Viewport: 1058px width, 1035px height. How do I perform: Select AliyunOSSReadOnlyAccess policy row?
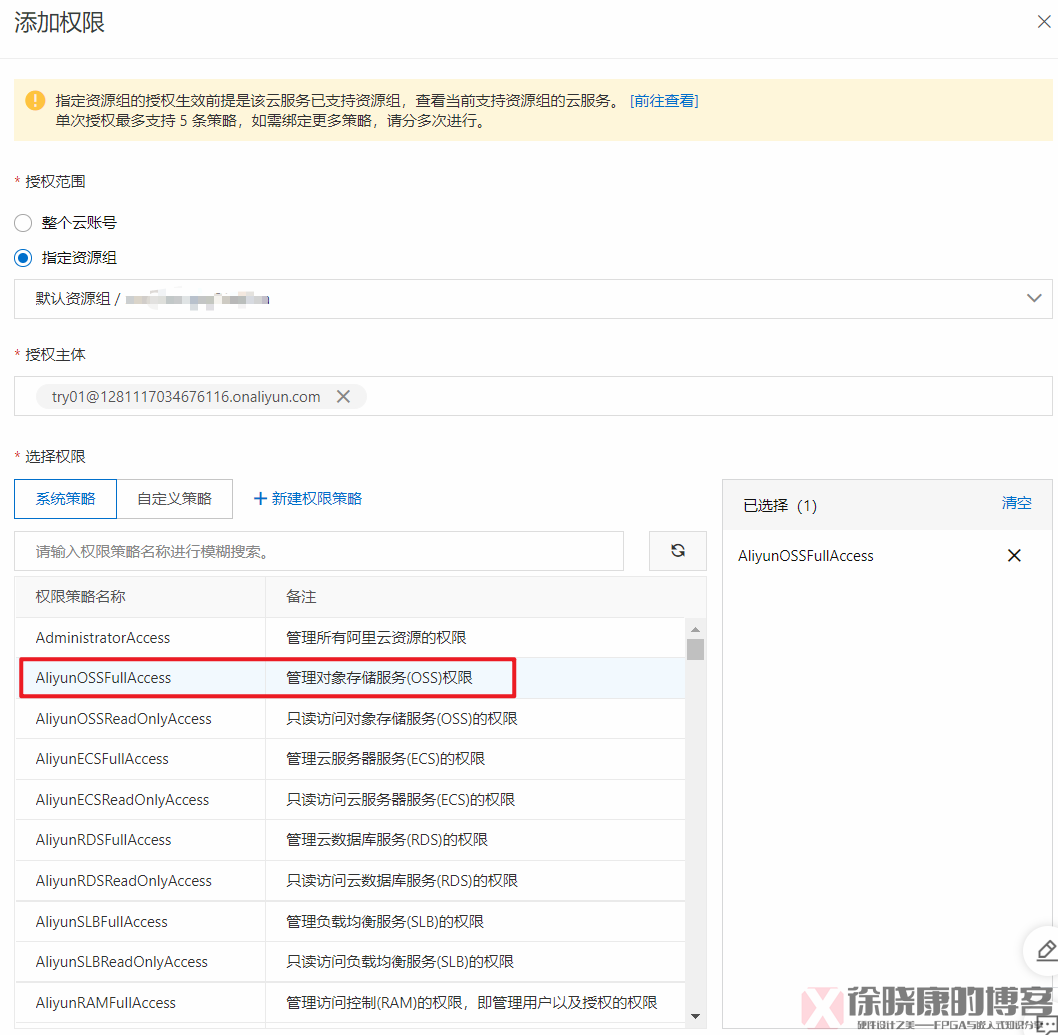click(350, 719)
